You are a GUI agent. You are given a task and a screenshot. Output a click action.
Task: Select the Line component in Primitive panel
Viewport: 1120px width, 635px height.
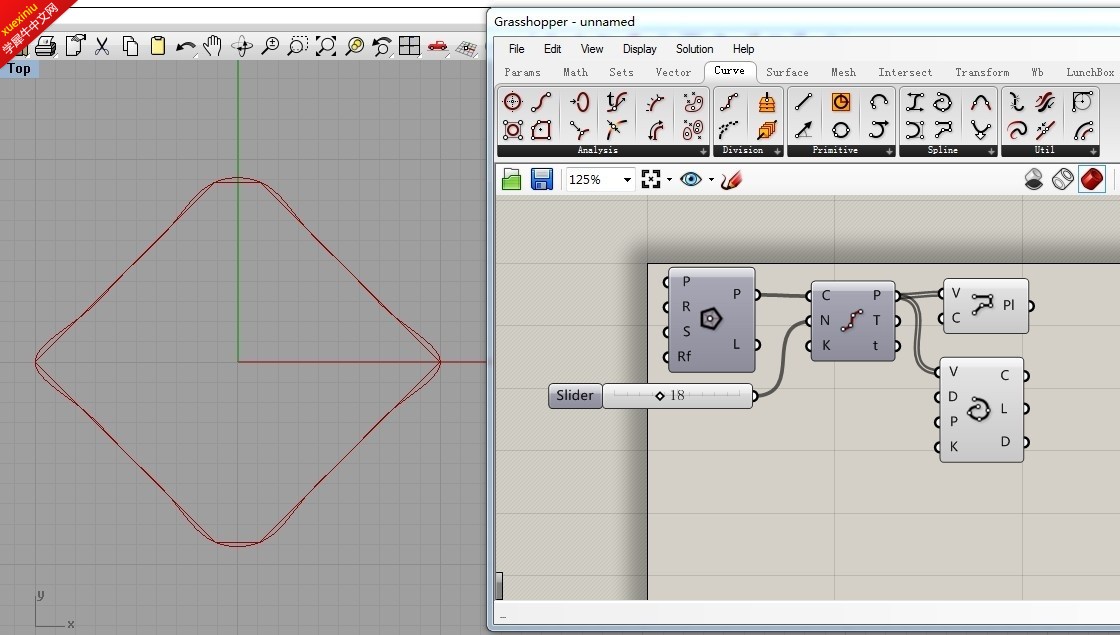pos(804,102)
